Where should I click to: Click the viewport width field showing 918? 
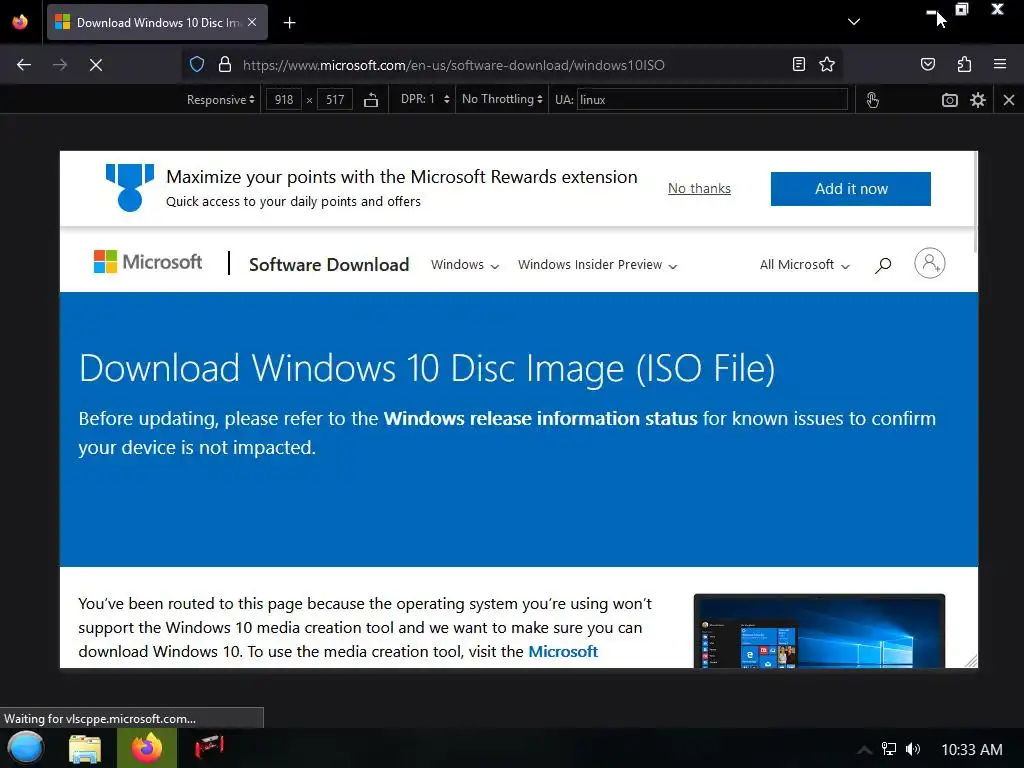pyautogui.click(x=283, y=100)
